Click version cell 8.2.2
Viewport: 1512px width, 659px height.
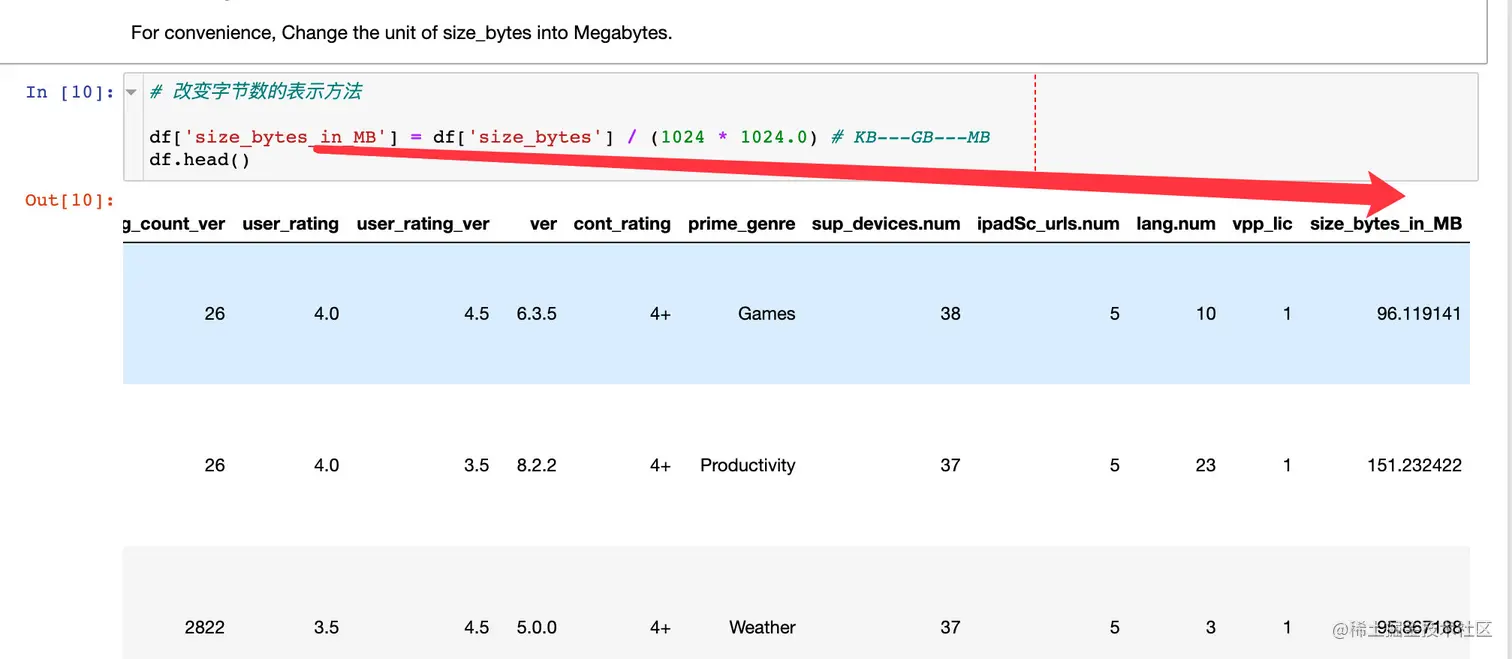pos(537,466)
